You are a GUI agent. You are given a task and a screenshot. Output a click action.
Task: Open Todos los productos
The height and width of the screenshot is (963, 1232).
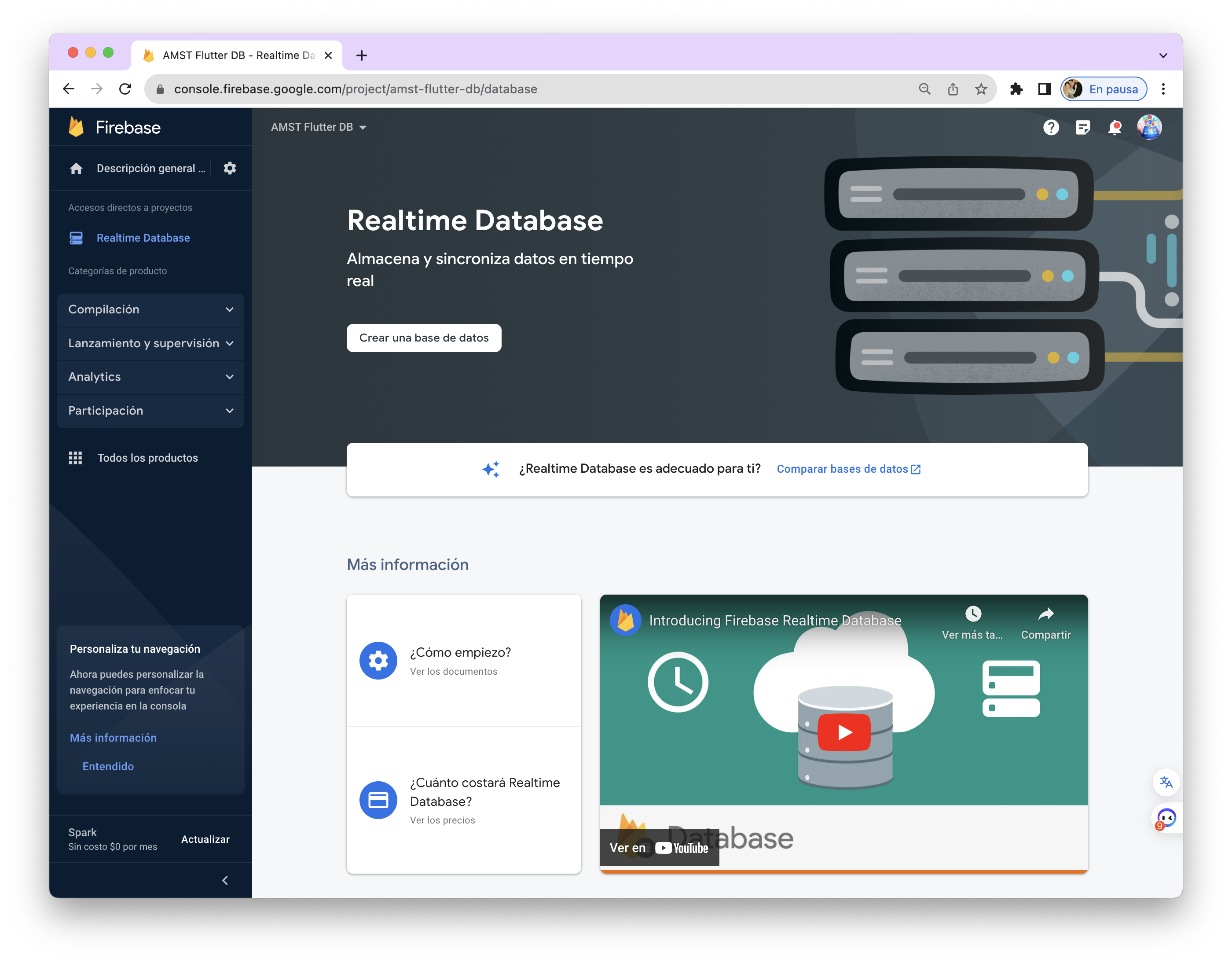pos(148,458)
